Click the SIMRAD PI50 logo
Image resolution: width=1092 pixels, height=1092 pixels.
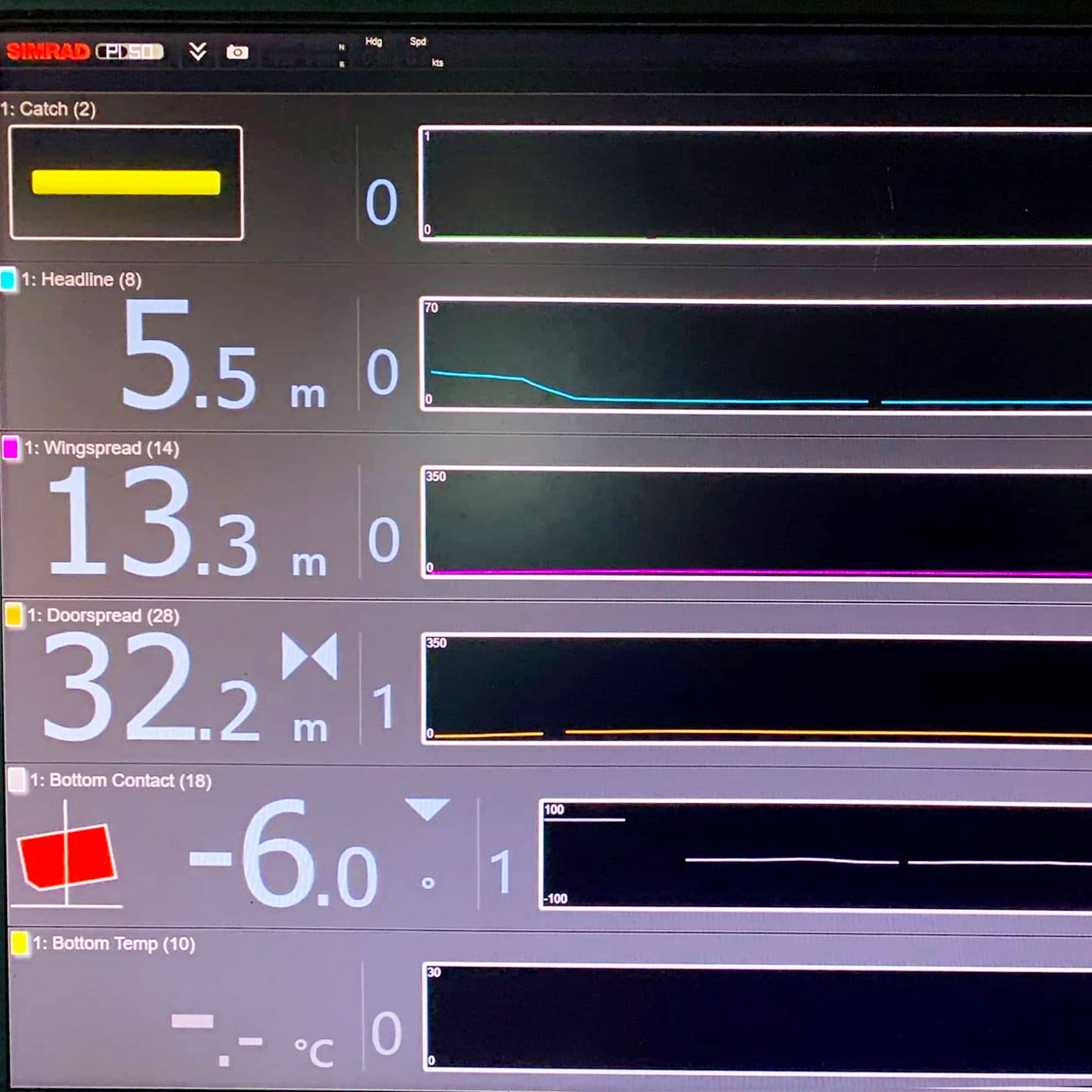click(85, 53)
